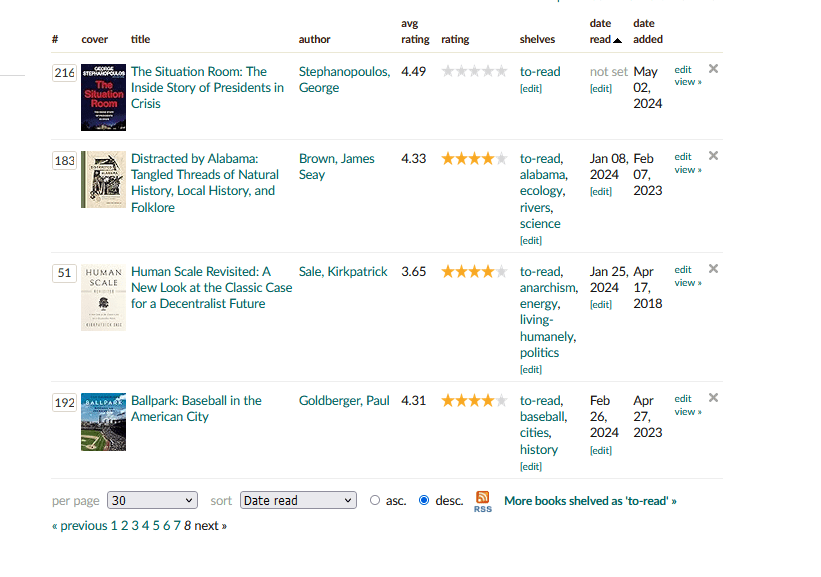821x577 pixels.
Task: Select descending sort order radio button
Action: (424, 501)
